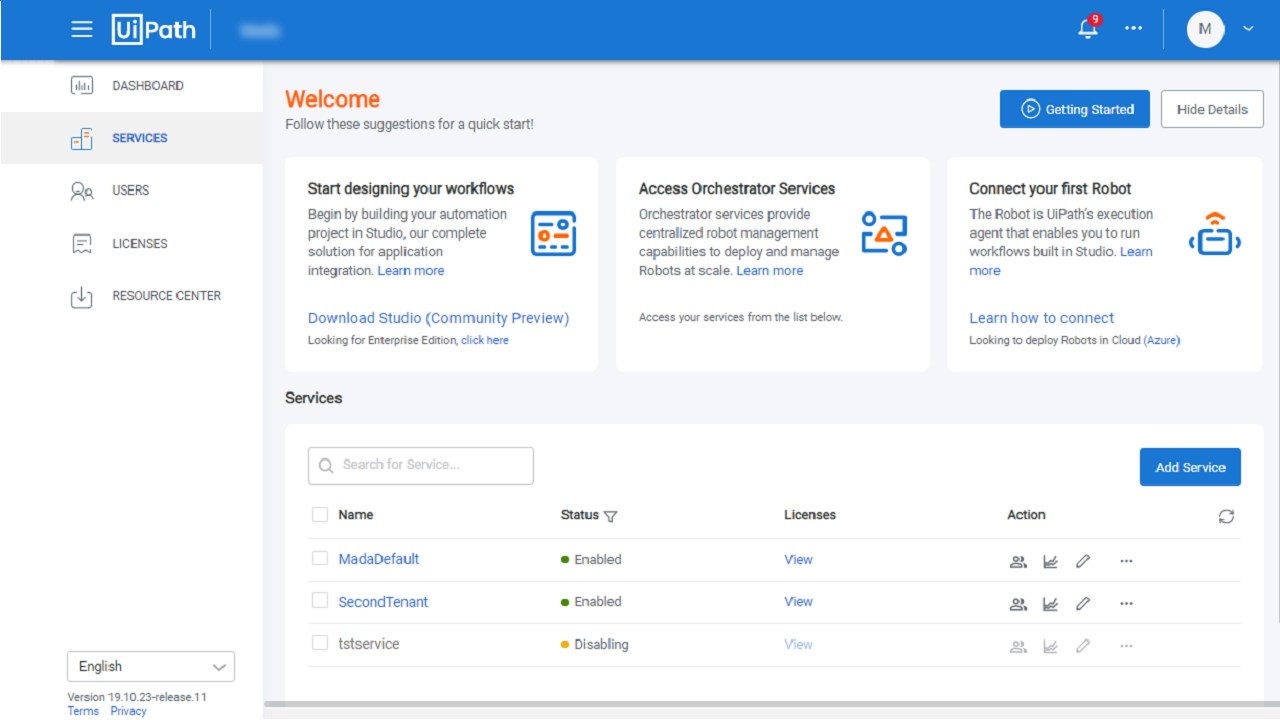The height and width of the screenshot is (720, 1280).
Task: Click the Add Service button
Action: [x=1190, y=467]
